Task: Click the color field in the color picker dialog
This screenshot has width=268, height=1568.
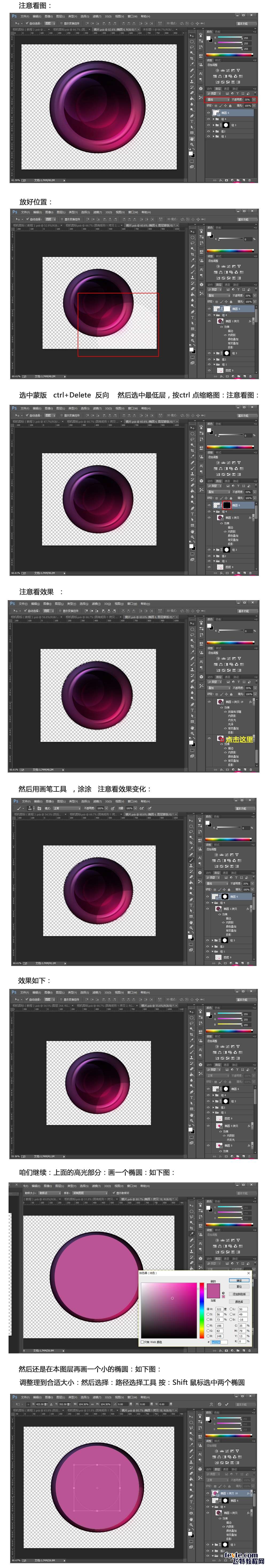Action: 168,1310
